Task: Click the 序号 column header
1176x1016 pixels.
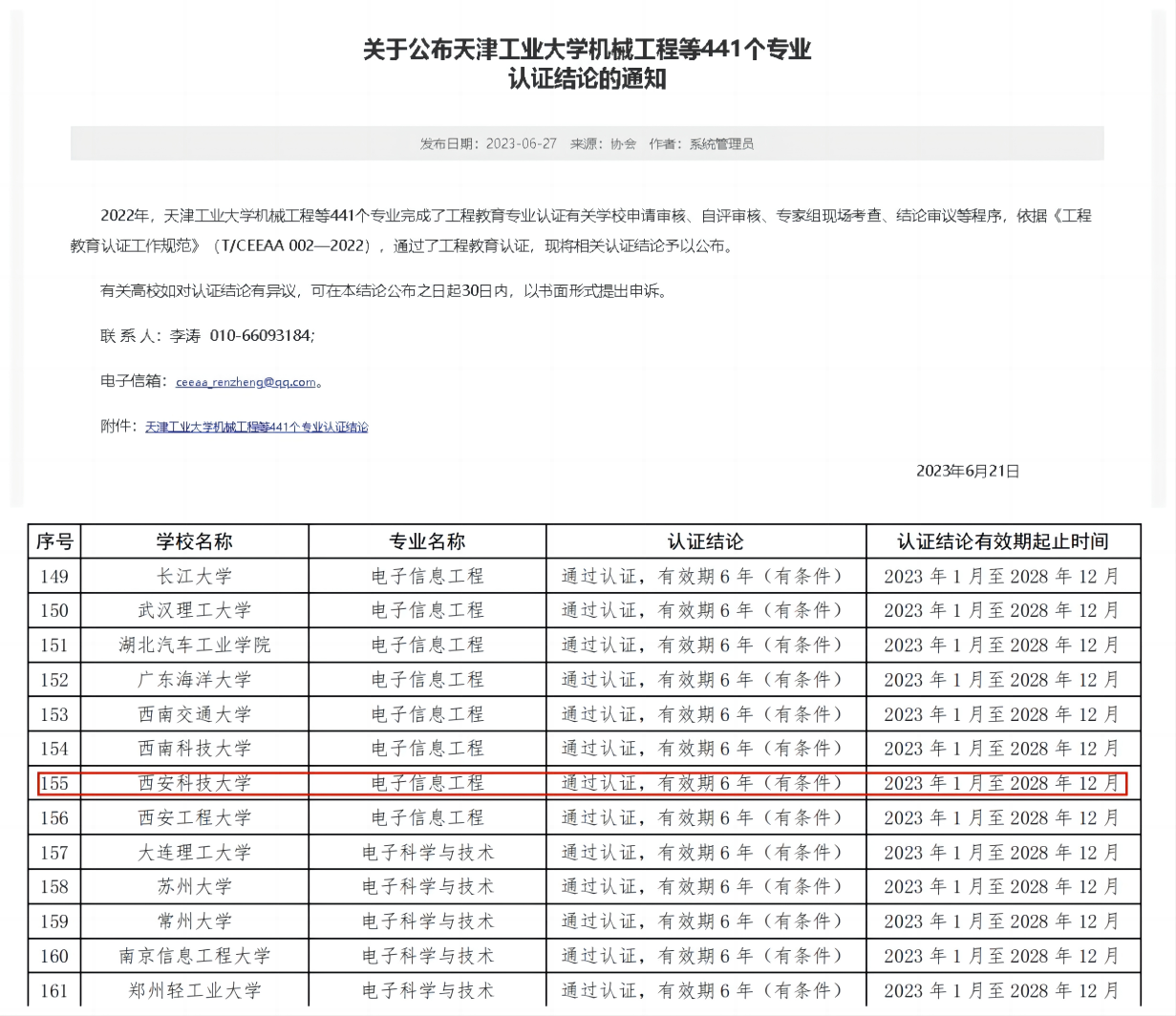Action: tap(54, 541)
